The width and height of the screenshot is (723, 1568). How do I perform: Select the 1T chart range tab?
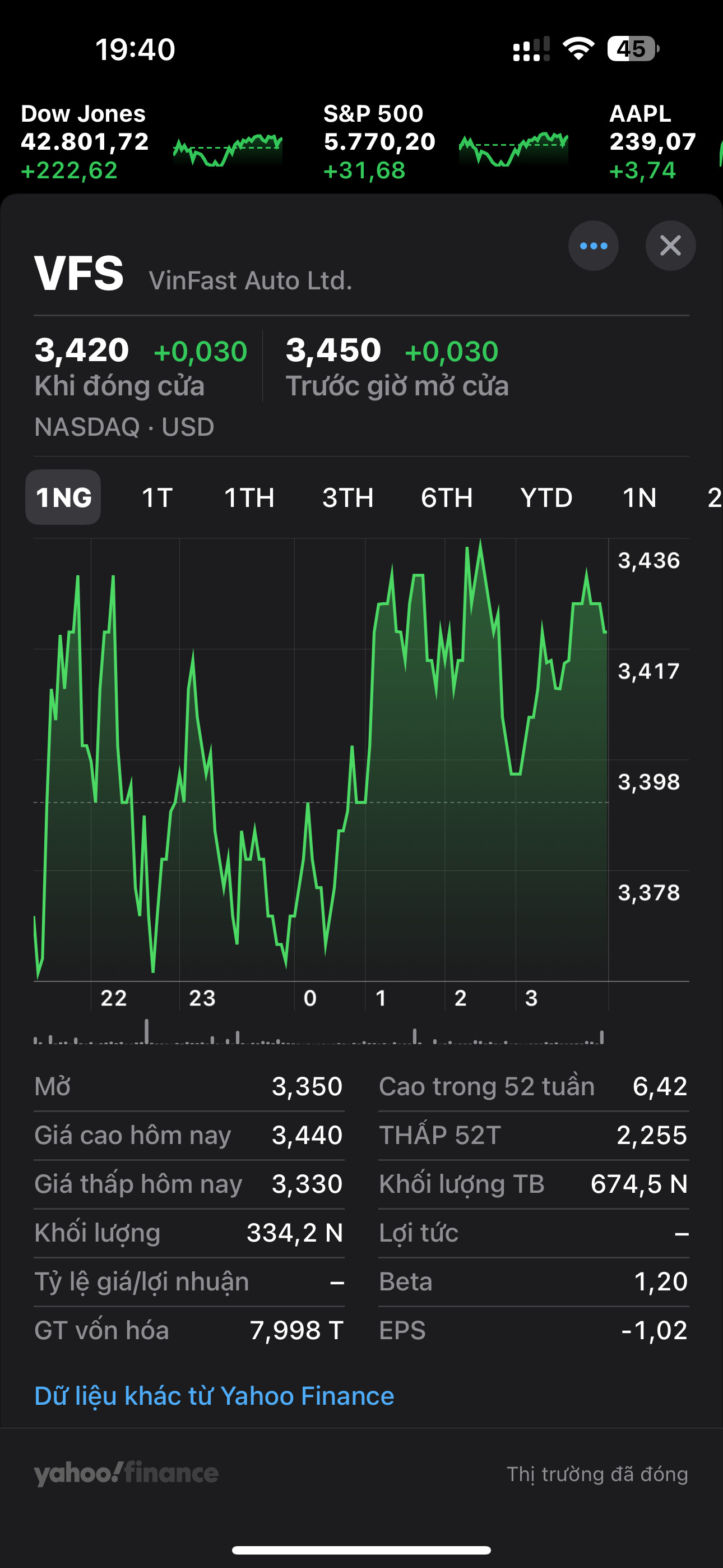click(157, 498)
